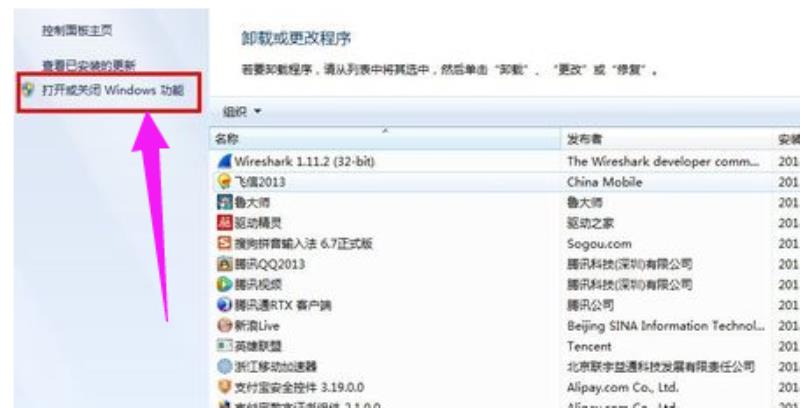The width and height of the screenshot is (800, 408).
Task: Click the 支付宝安全控件 shield icon
Action: (x=224, y=387)
